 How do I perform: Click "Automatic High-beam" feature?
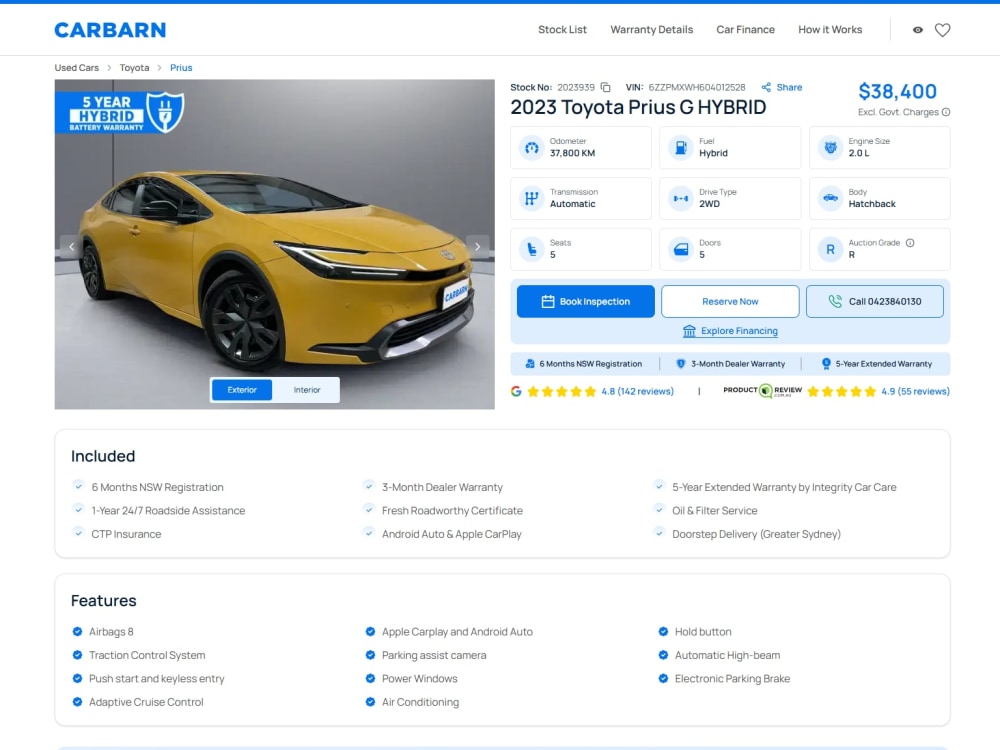(x=727, y=655)
